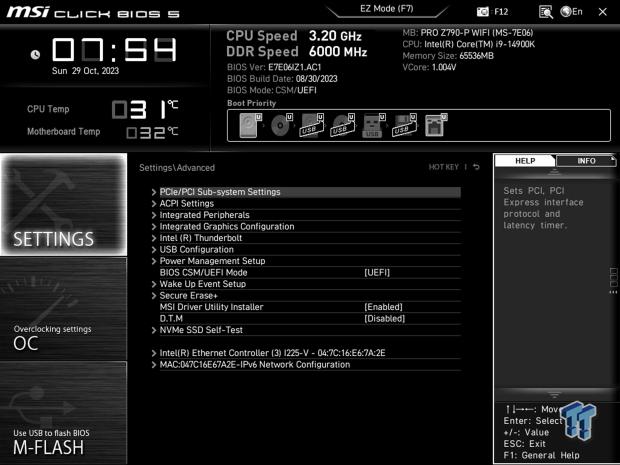Switch to the HELP tab
The width and height of the screenshot is (620, 465).
coord(525,161)
